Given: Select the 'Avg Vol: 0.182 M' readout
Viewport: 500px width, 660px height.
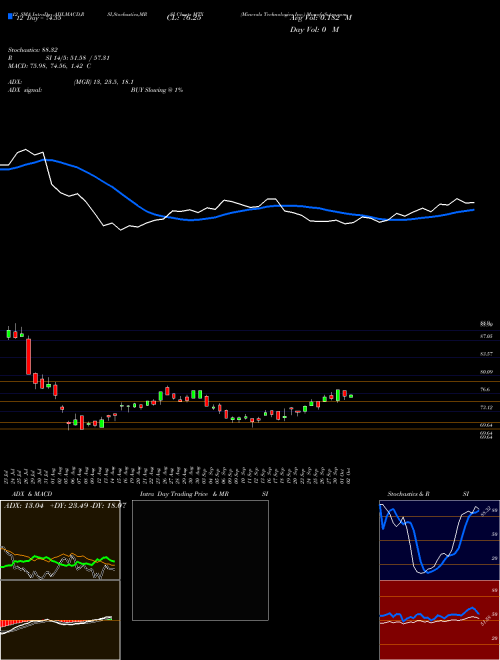Looking at the screenshot, I should pyautogui.click(x=321, y=18).
